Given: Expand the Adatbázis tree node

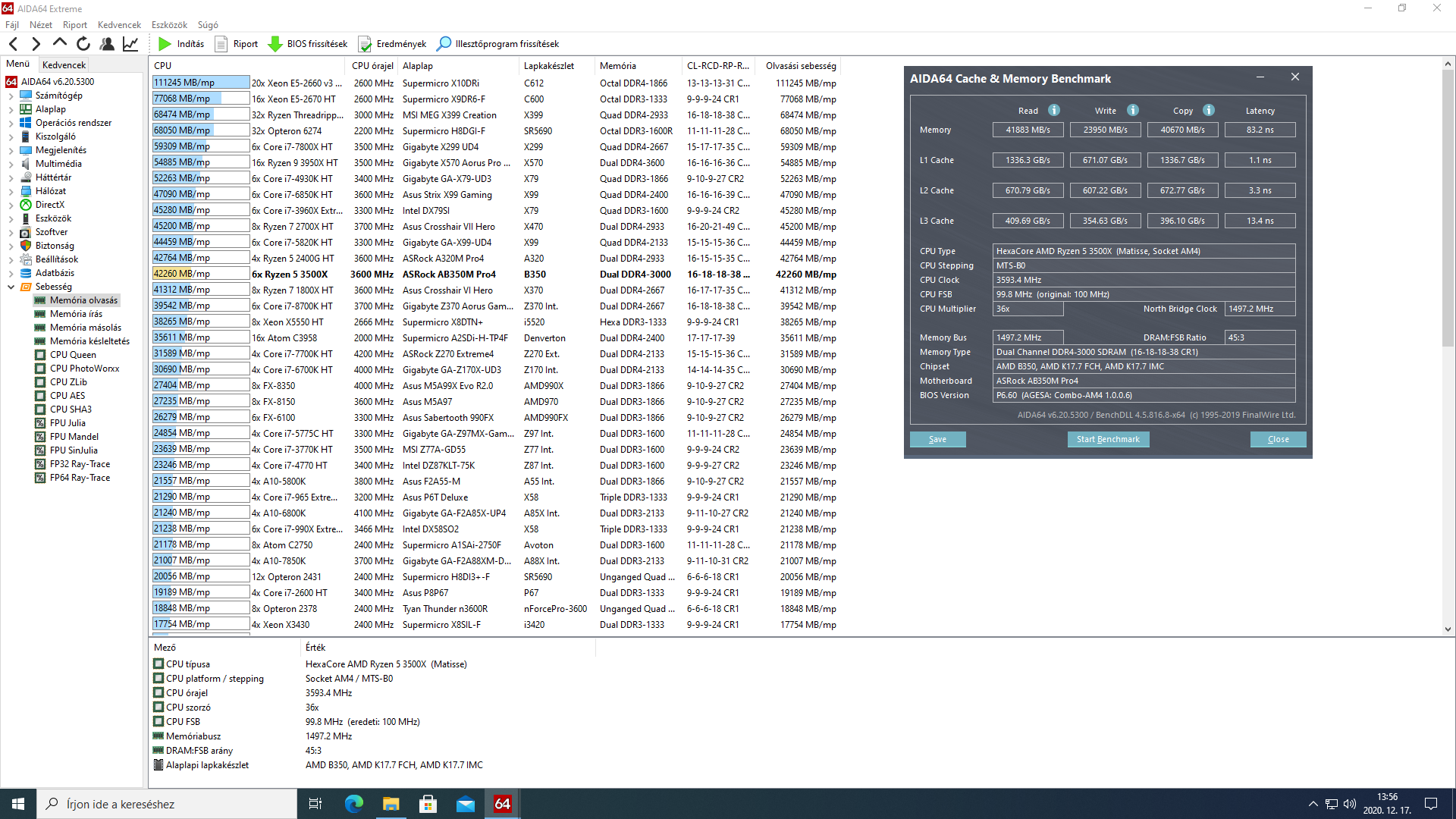Looking at the screenshot, I should pyautogui.click(x=11, y=273).
